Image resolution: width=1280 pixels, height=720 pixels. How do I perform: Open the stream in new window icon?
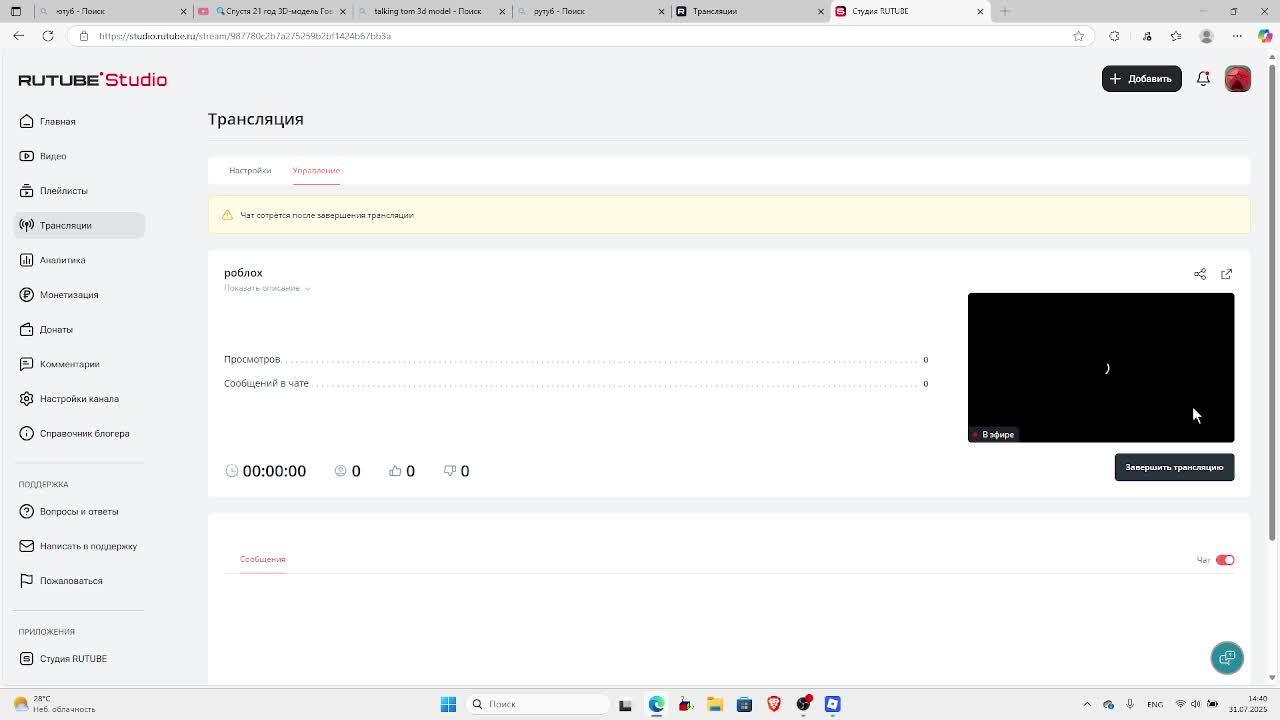pos(1227,274)
